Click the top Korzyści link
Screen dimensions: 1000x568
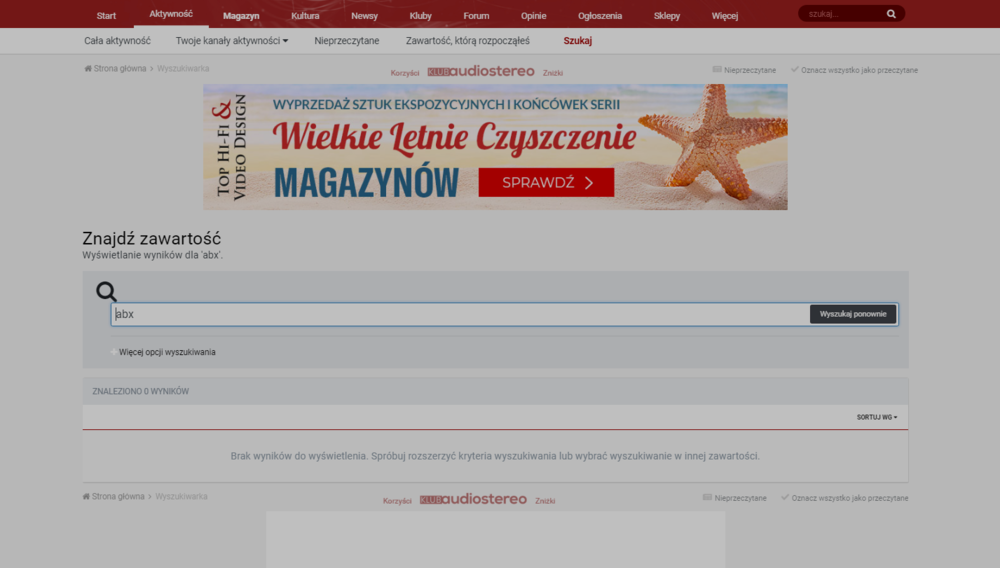pos(405,73)
